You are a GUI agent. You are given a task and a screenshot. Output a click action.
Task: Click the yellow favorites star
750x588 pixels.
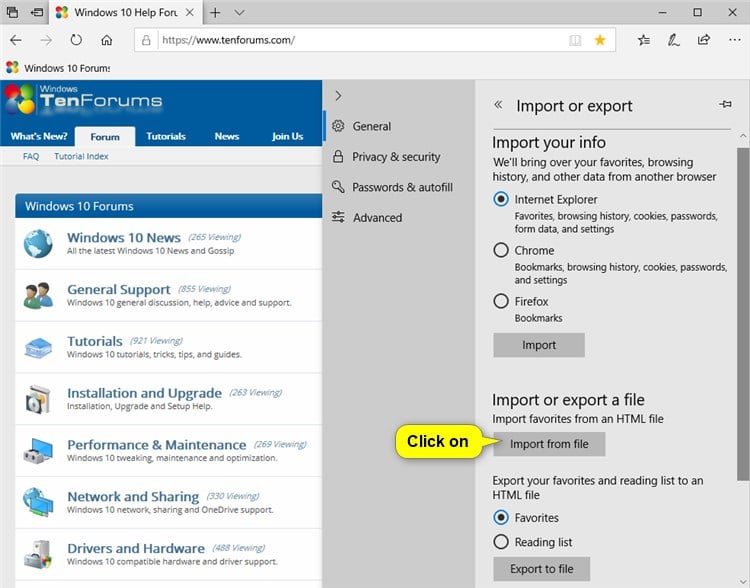click(x=600, y=40)
